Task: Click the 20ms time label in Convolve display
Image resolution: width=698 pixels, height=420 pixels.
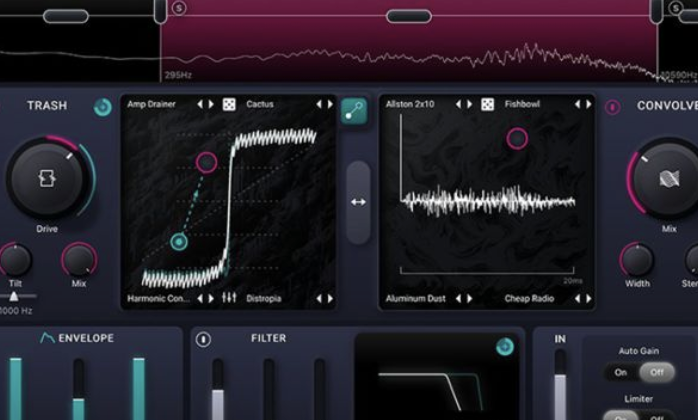Action: [x=572, y=281]
